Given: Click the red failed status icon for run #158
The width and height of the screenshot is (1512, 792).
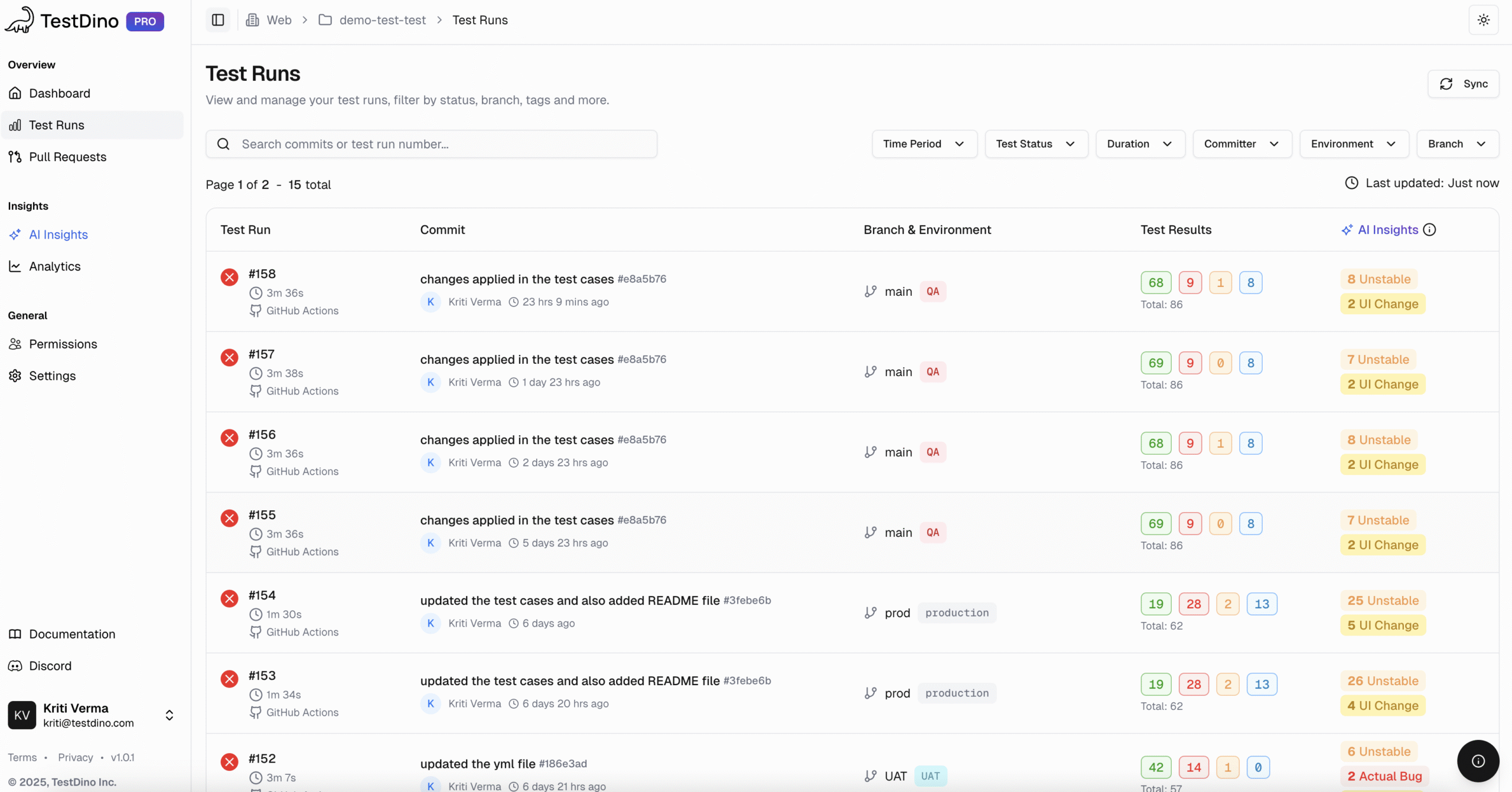Looking at the screenshot, I should tap(229, 277).
